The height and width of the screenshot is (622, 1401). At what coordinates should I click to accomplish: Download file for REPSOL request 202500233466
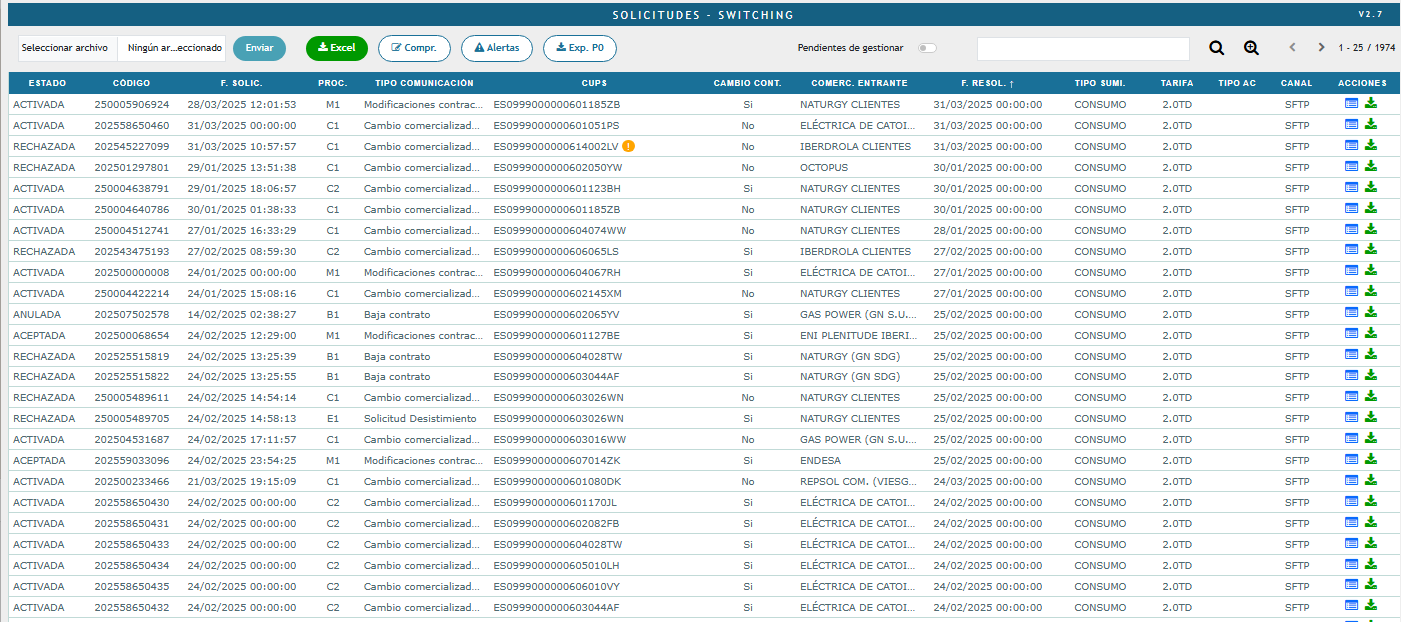tap(1371, 481)
